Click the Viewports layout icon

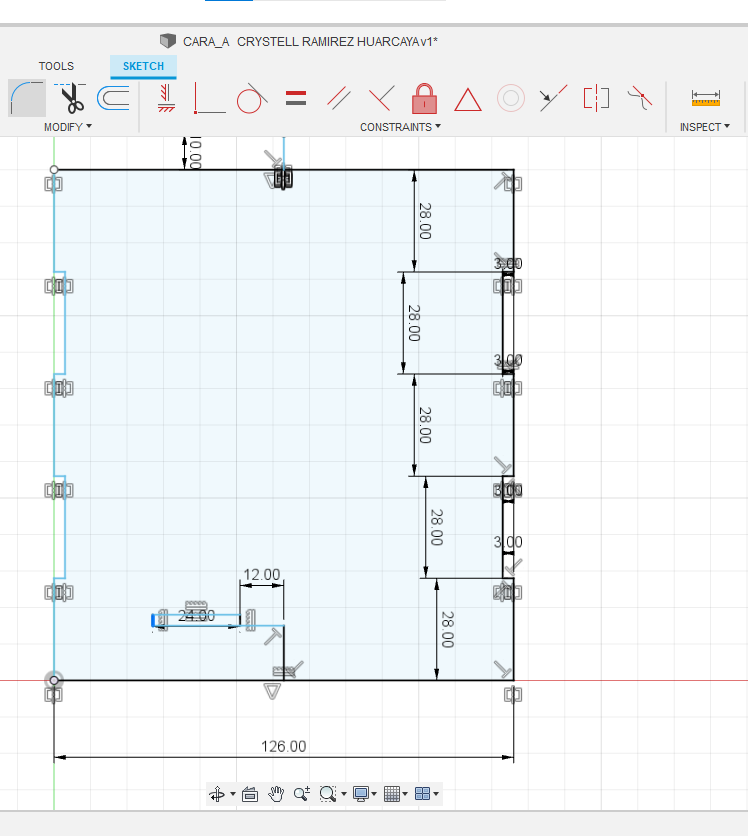click(x=422, y=794)
